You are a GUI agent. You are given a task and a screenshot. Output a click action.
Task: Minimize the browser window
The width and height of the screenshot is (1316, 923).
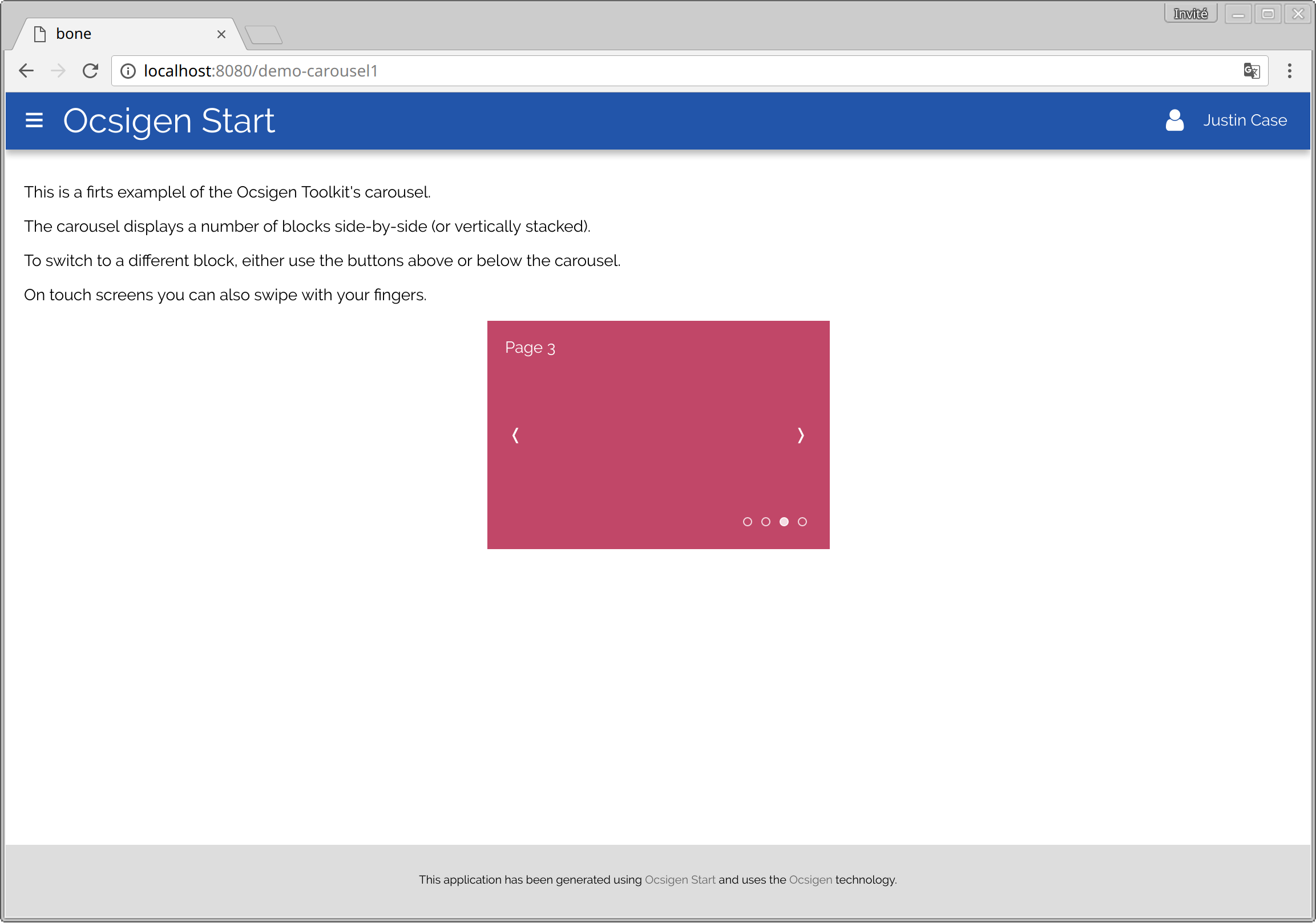[1238, 13]
